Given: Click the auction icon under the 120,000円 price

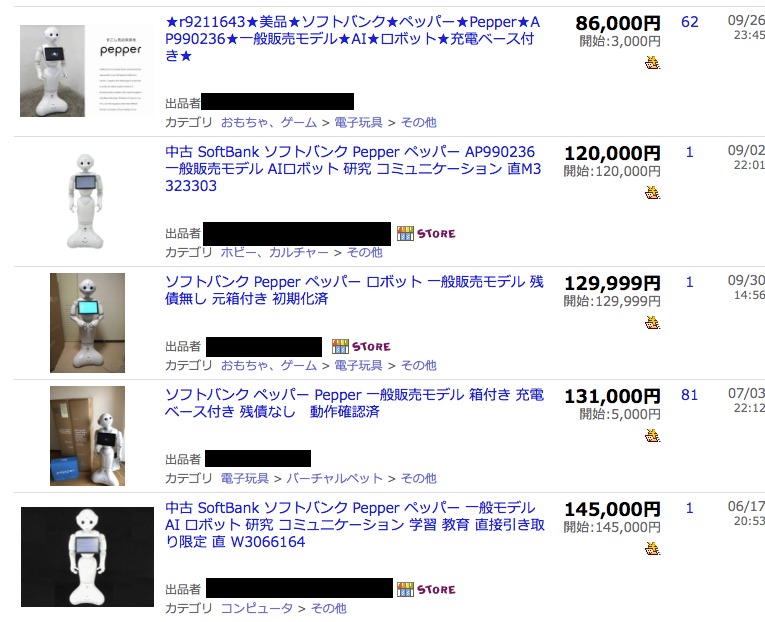Looking at the screenshot, I should 652,192.
